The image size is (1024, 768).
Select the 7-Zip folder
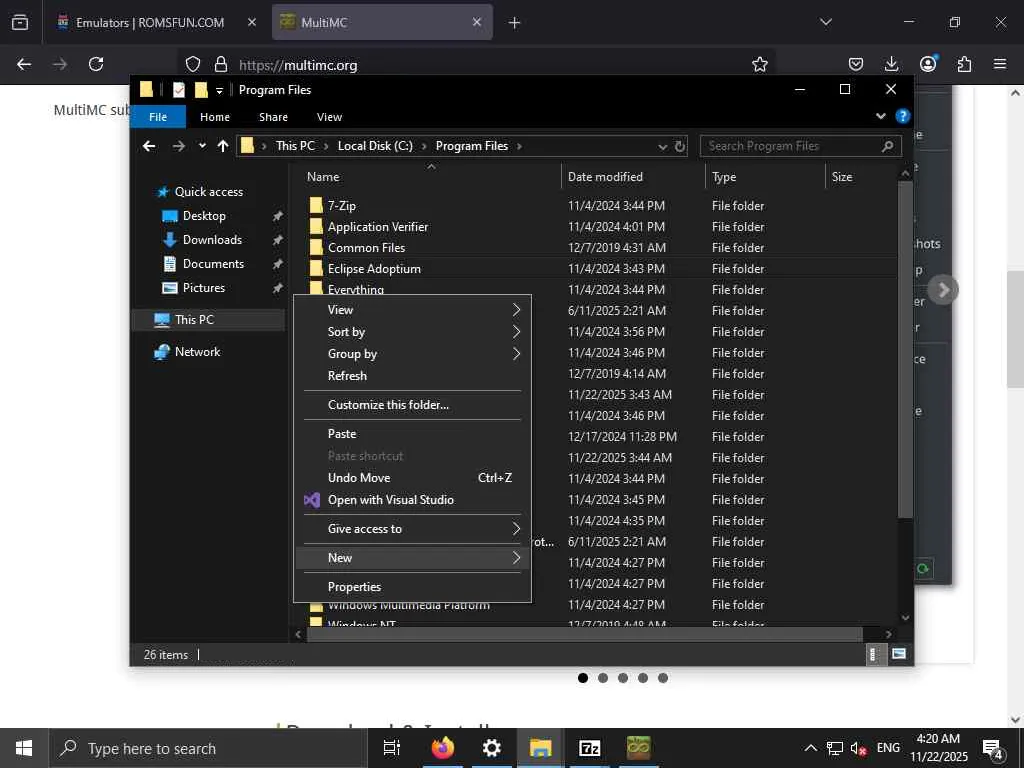click(x=342, y=206)
